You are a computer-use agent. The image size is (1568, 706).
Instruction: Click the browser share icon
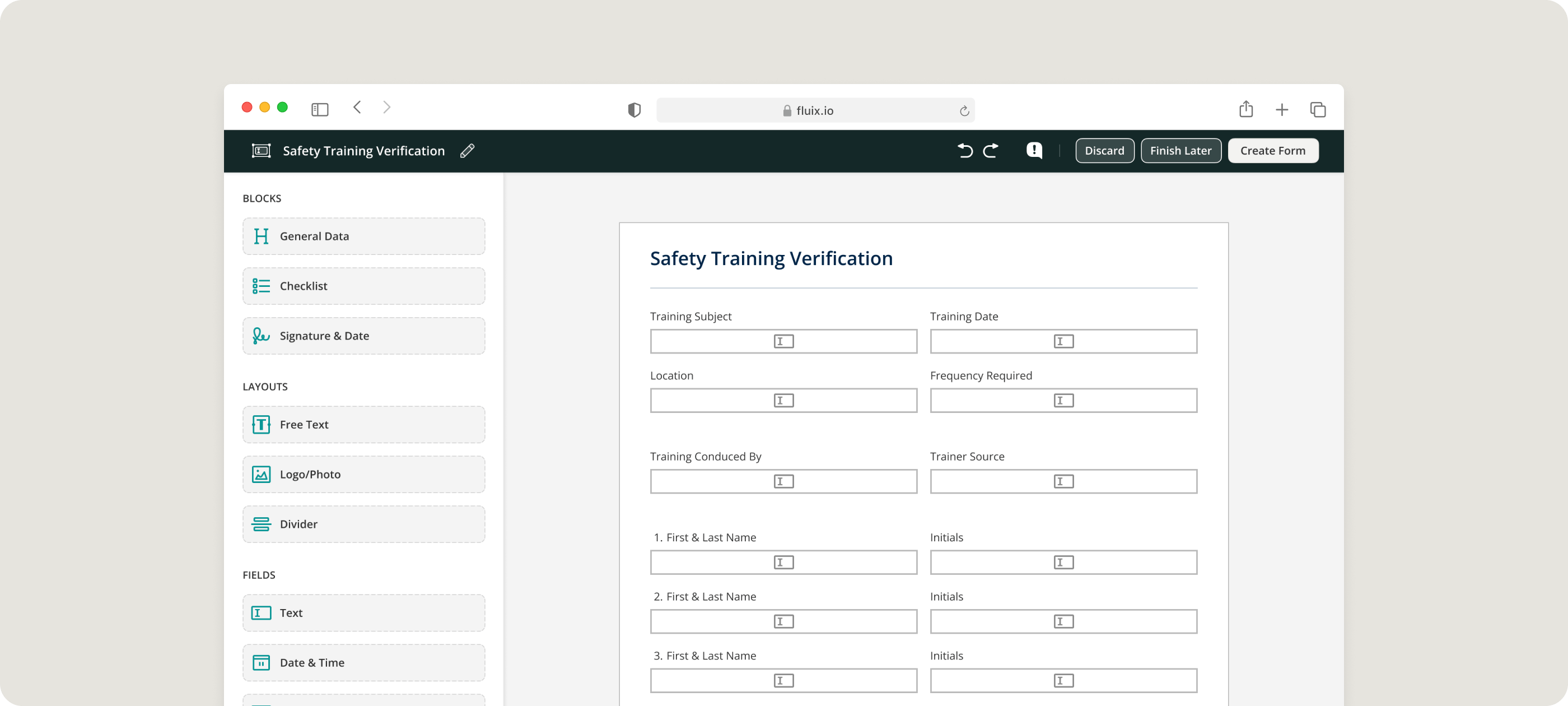coord(1245,109)
